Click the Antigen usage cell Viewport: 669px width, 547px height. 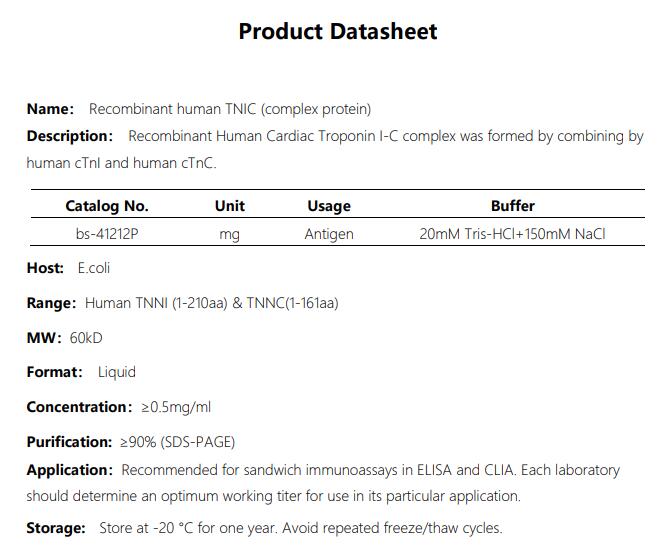pos(329,234)
